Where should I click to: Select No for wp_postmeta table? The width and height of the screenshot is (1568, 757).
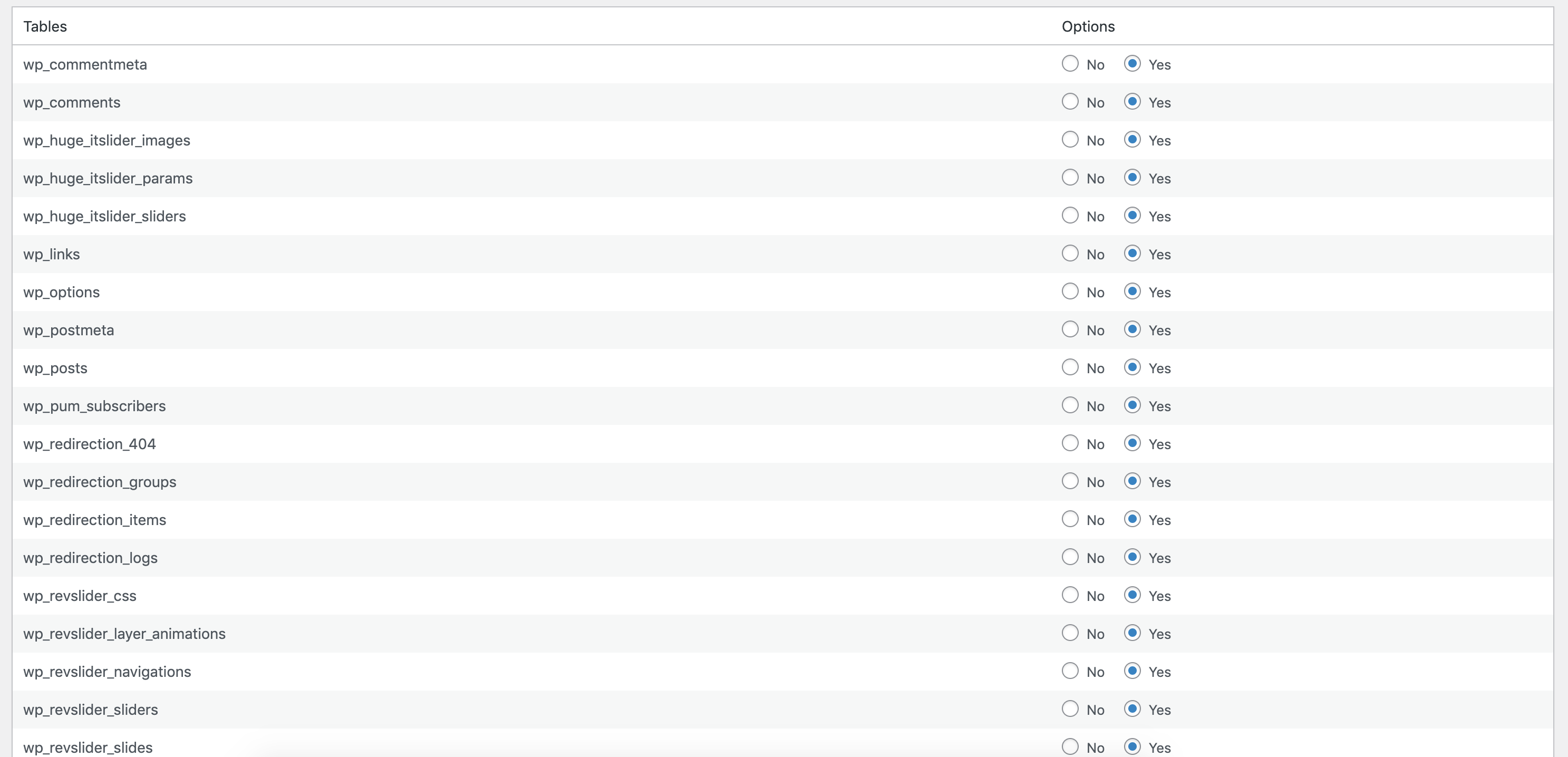click(x=1069, y=329)
